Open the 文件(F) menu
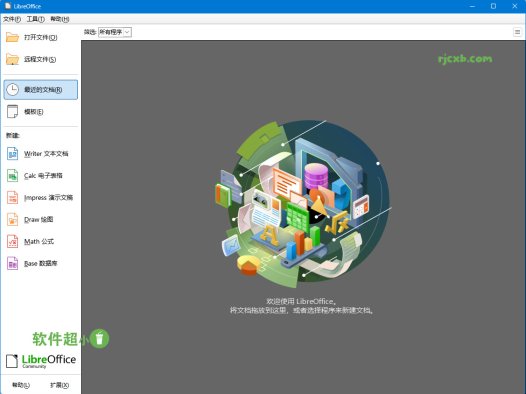 pos(12,19)
